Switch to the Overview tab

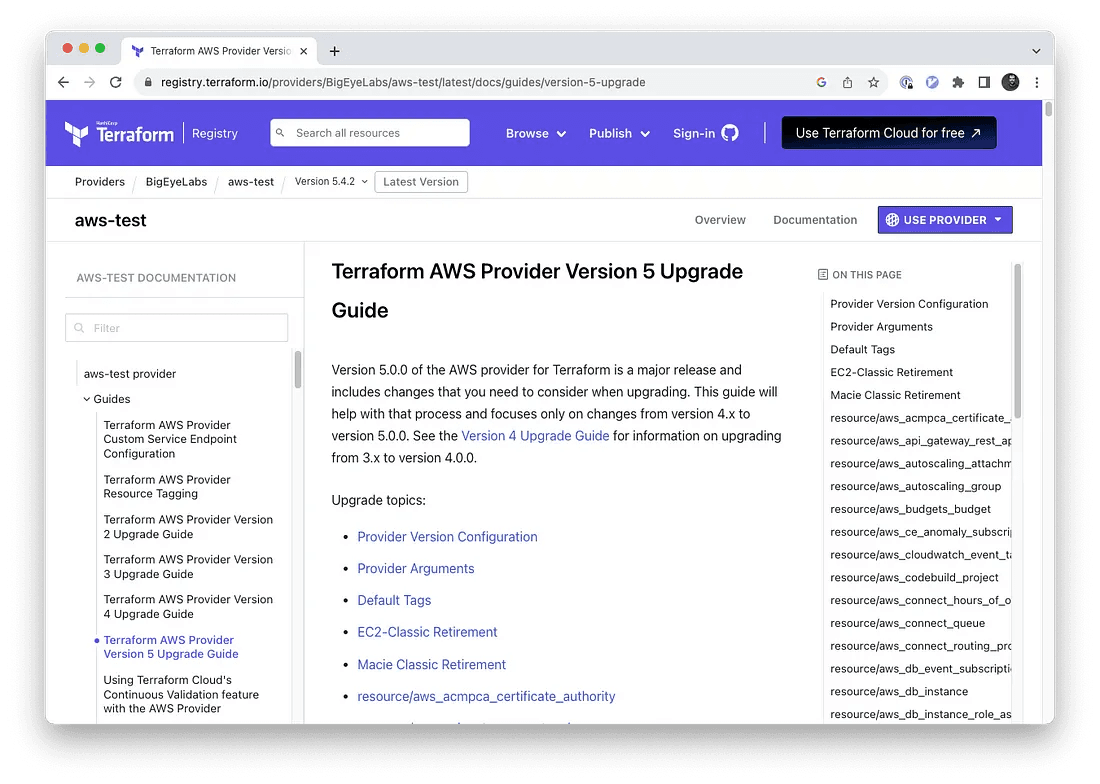(x=720, y=219)
